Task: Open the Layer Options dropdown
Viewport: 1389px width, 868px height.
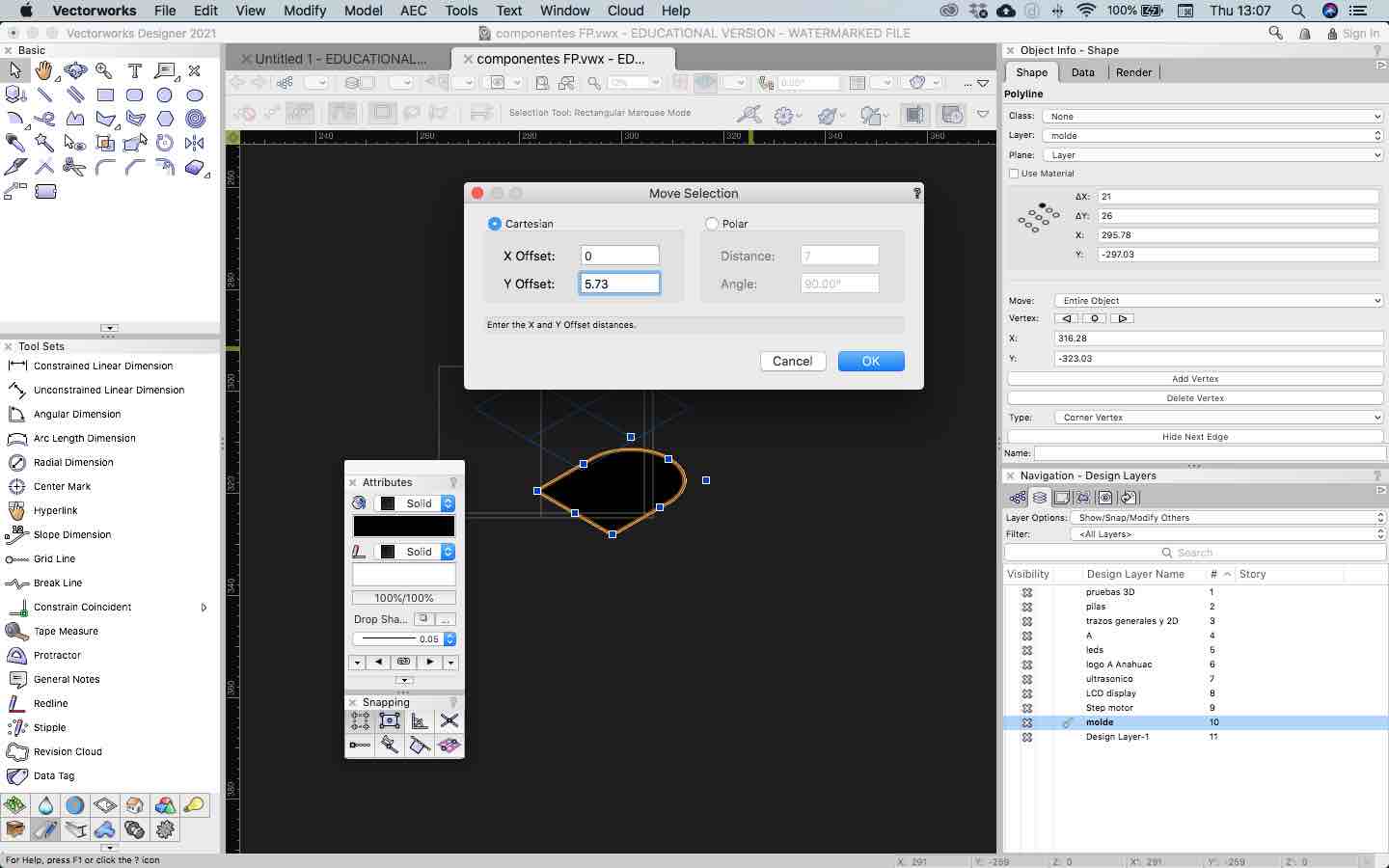Action: coord(1226,518)
